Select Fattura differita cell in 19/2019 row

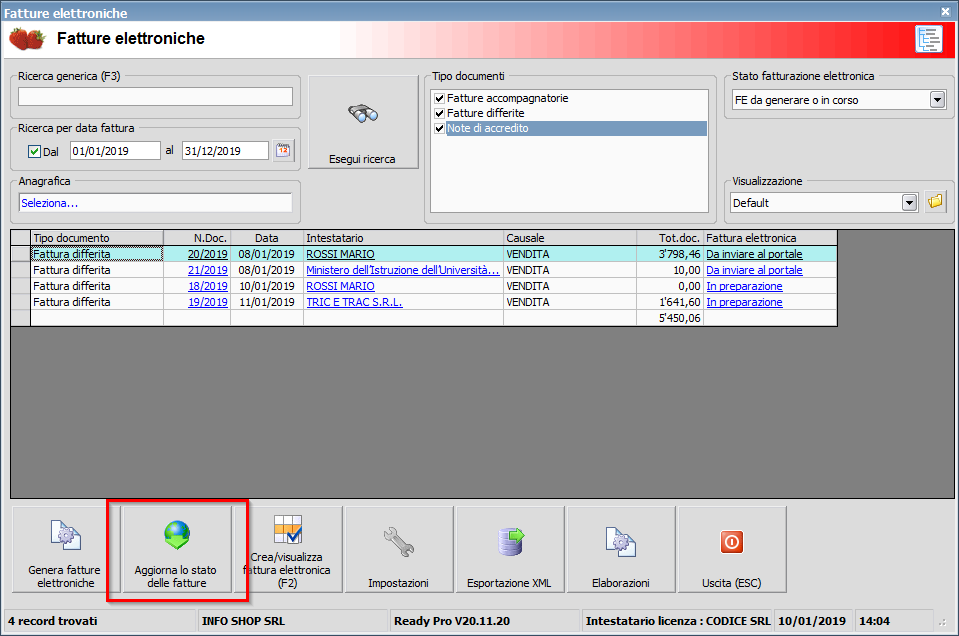[x=97, y=301]
